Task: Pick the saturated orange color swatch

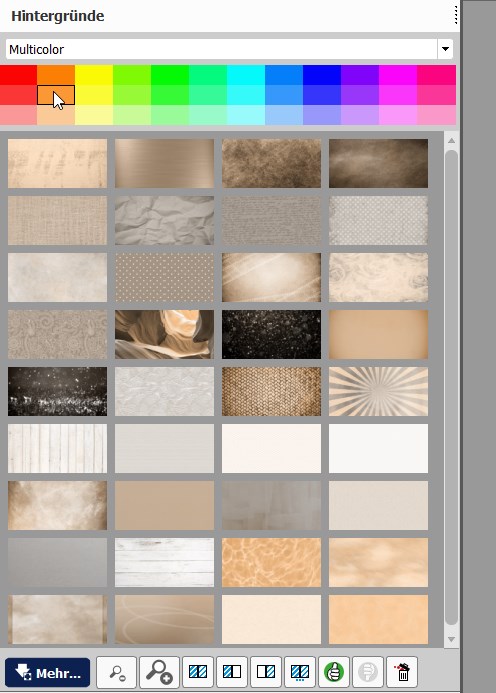Action: coord(56,75)
